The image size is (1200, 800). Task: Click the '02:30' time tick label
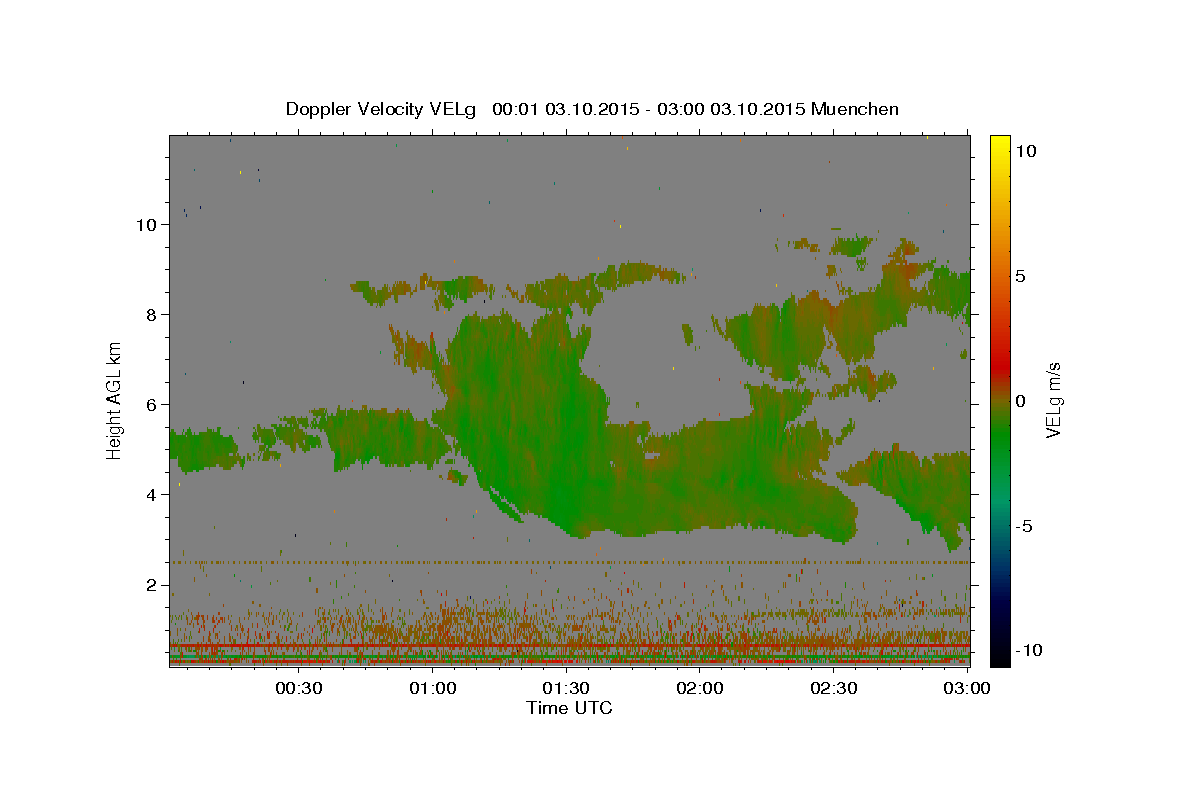835,688
